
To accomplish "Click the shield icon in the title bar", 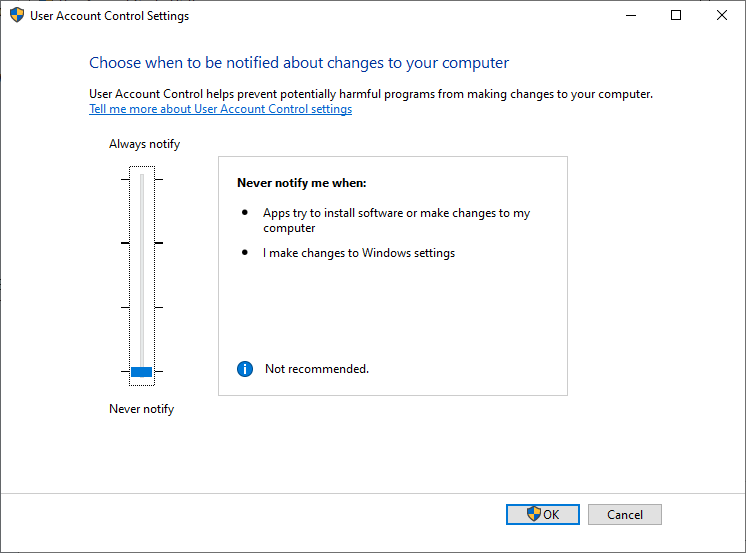I will [17, 16].
